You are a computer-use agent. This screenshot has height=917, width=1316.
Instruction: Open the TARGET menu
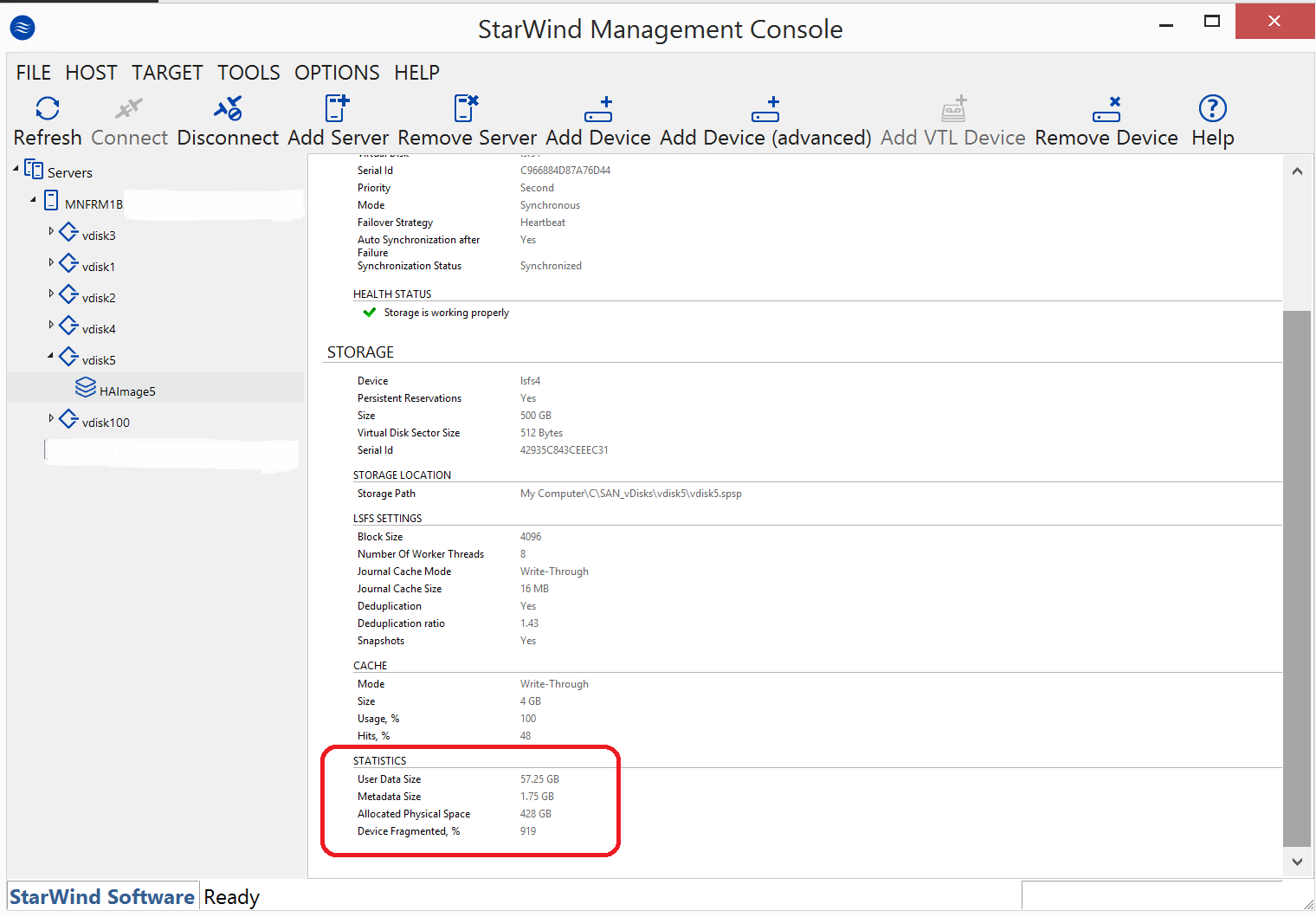tap(167, 73)
